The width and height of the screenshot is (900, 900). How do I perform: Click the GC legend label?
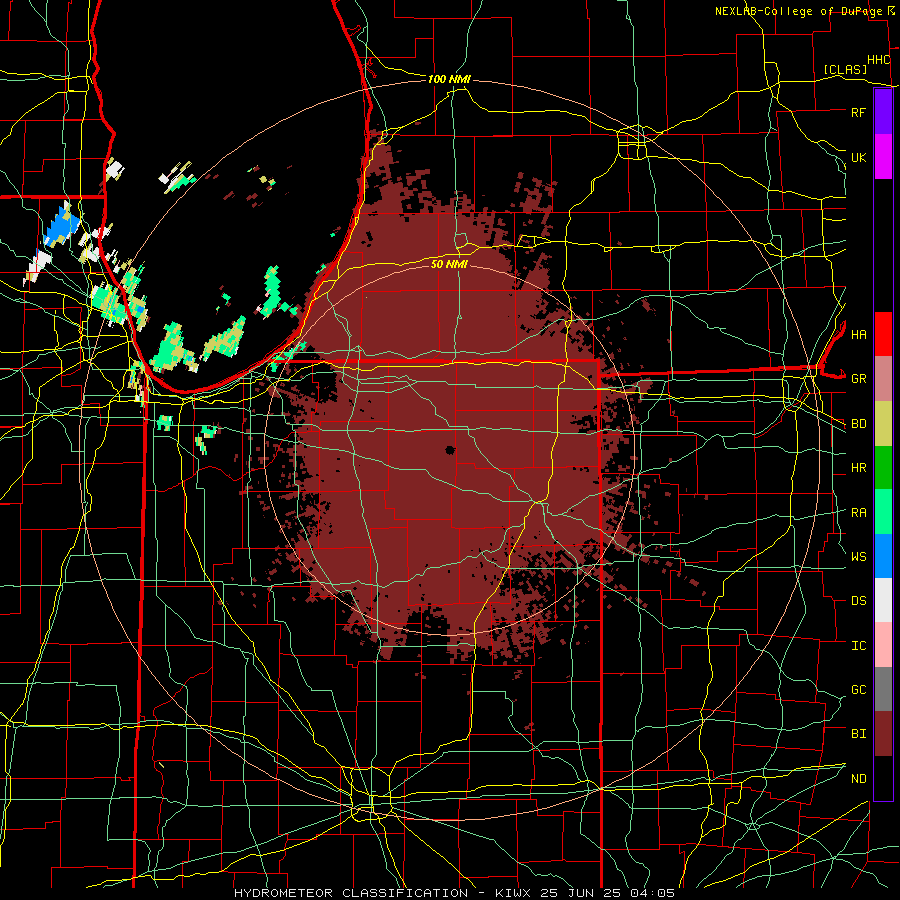click(x=858, y=689)
